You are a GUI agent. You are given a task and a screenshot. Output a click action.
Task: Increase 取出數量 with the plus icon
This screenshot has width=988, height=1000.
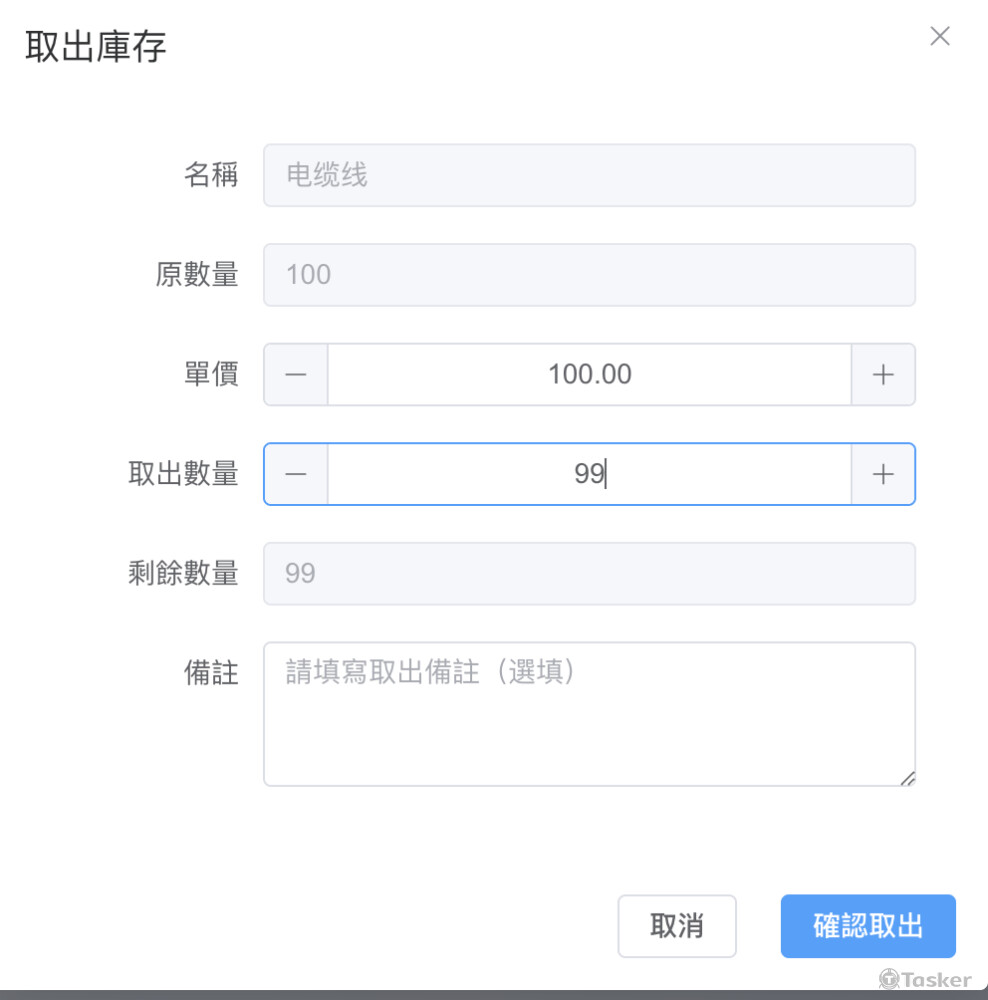point(883,474)
